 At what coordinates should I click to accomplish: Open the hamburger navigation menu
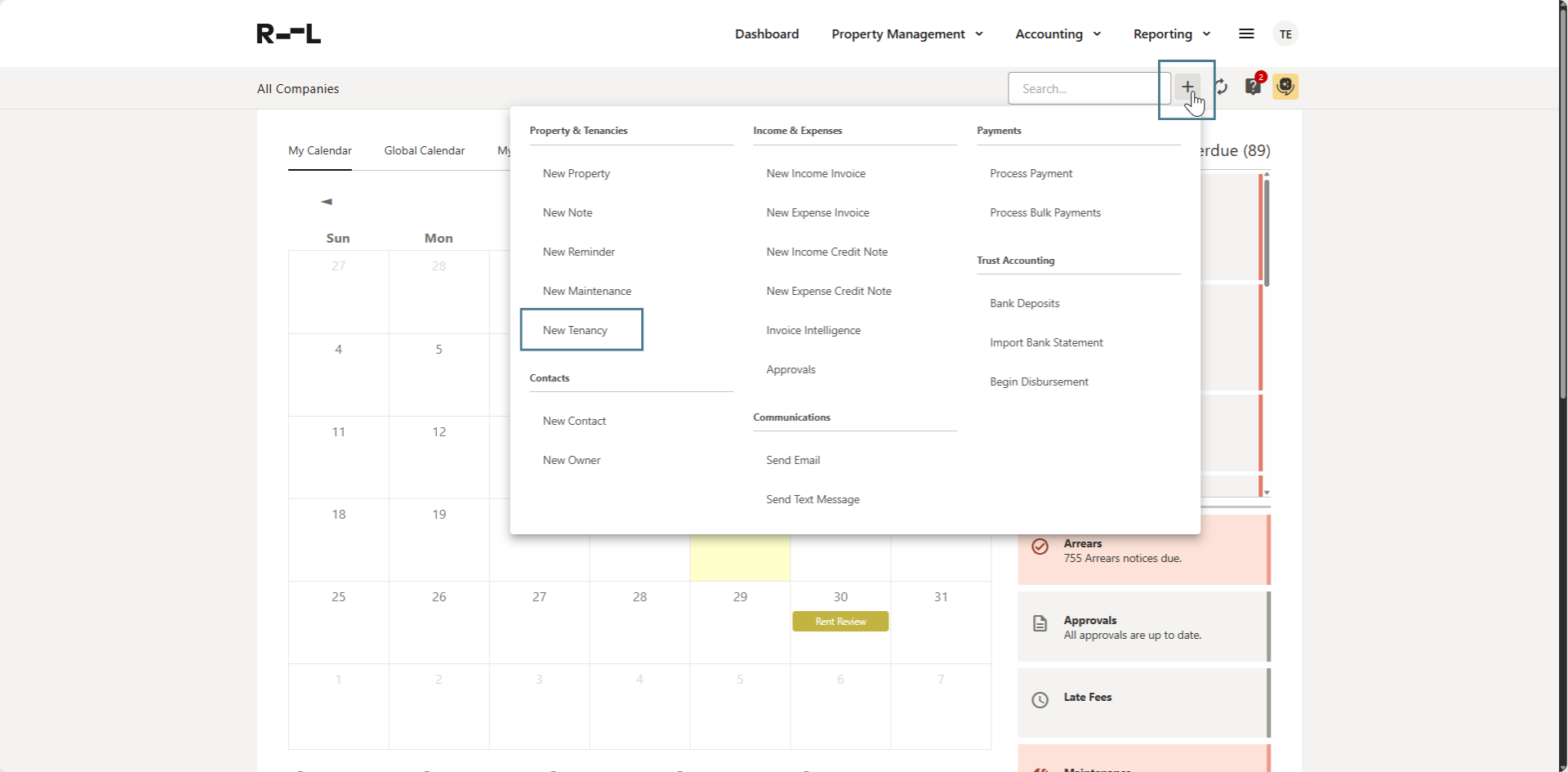[x=1246, y=33]
